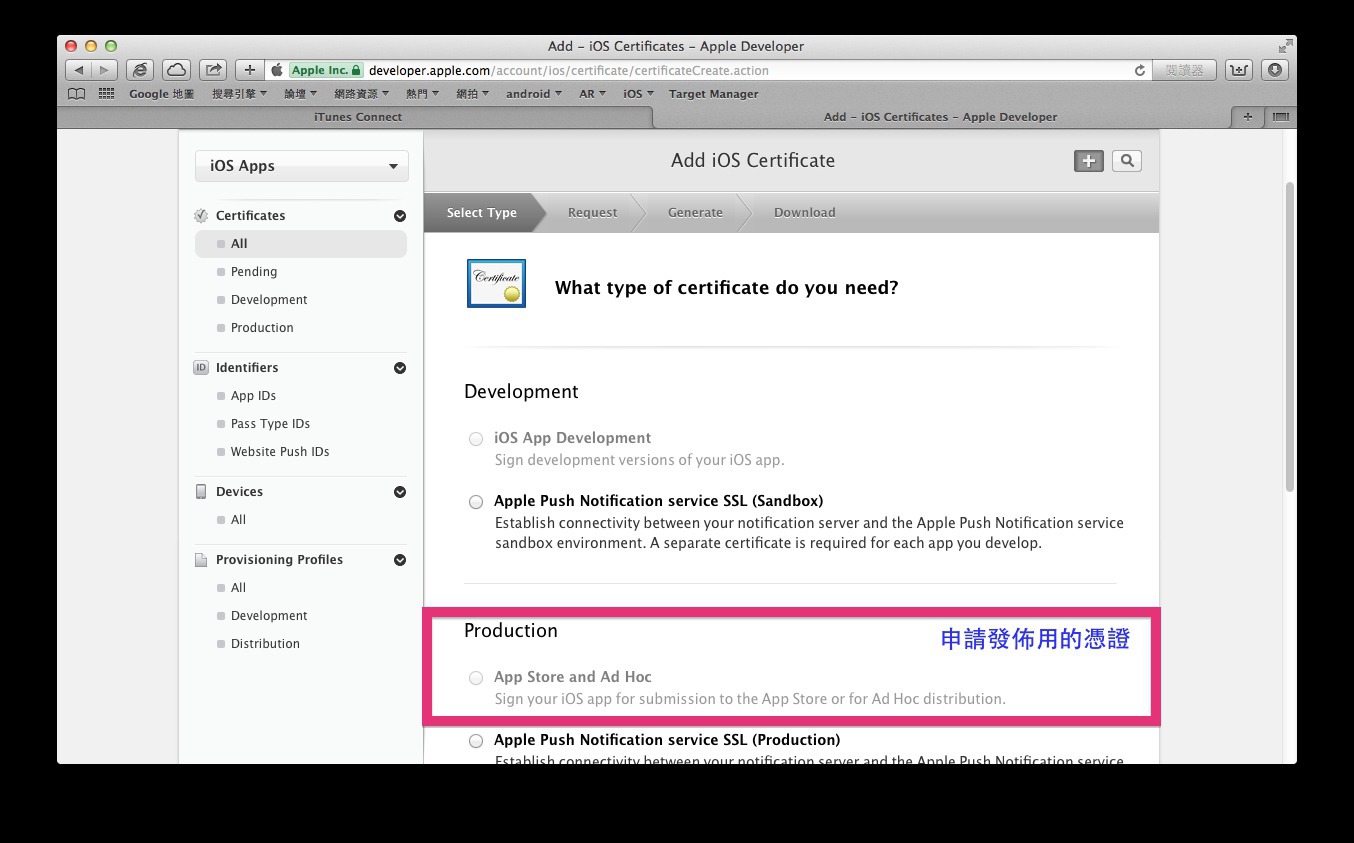
Task: Click the toolbar icon left of Downloads
Action: coord(1239,70)
